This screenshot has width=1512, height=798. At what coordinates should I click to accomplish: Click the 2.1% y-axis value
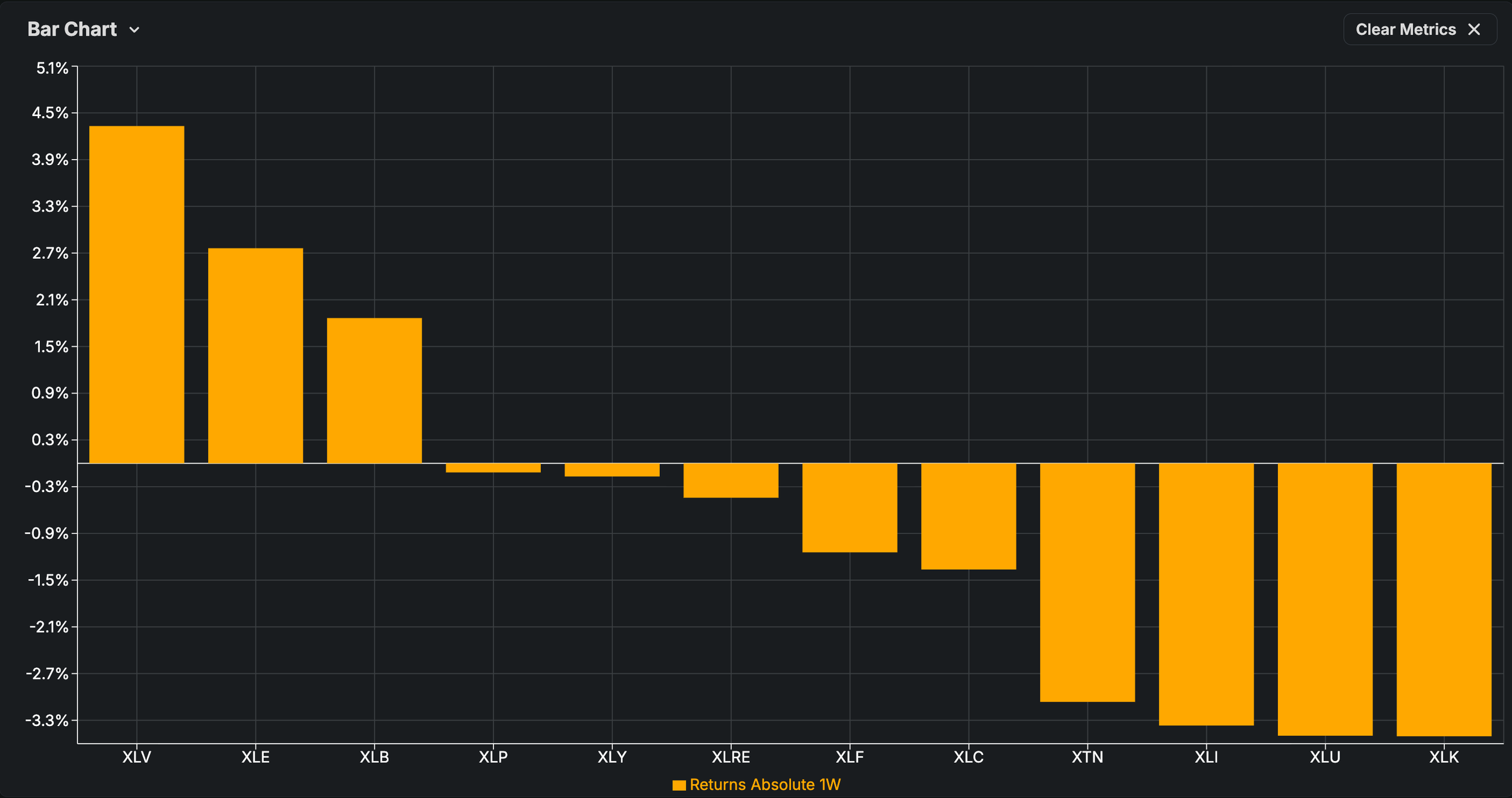(52, 300)
